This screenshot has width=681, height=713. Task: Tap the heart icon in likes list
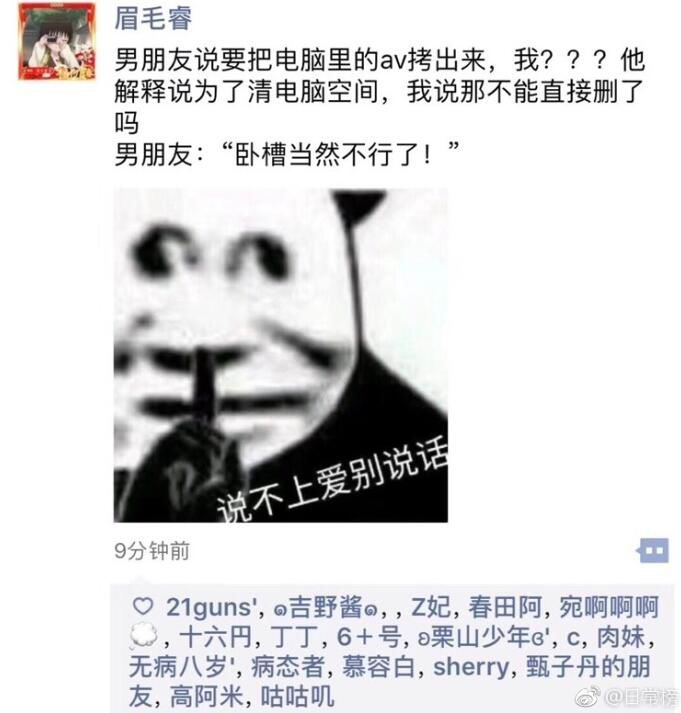pyautogui.click(x=143, y=607)
